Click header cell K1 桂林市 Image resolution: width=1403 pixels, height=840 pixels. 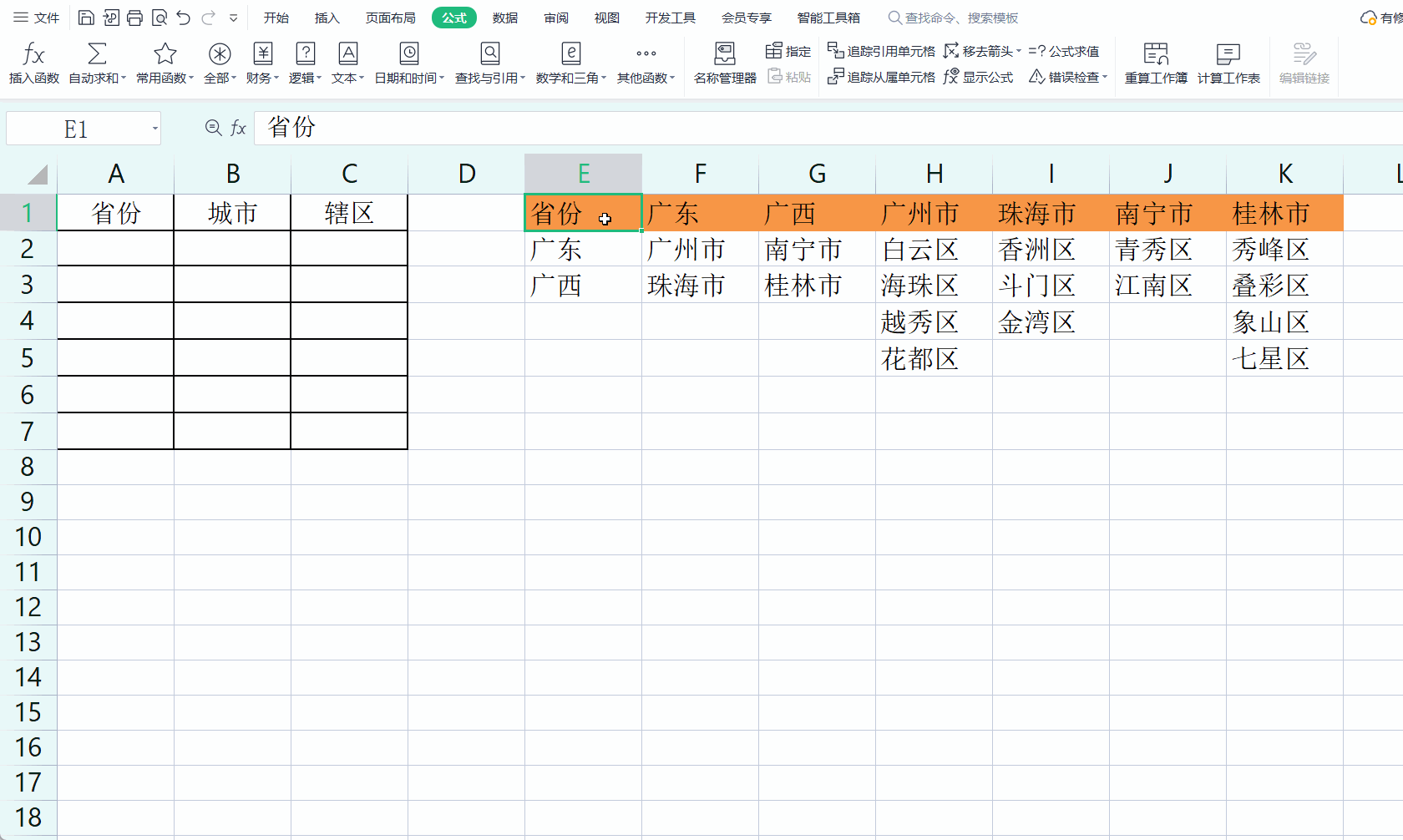point(1284,213)
